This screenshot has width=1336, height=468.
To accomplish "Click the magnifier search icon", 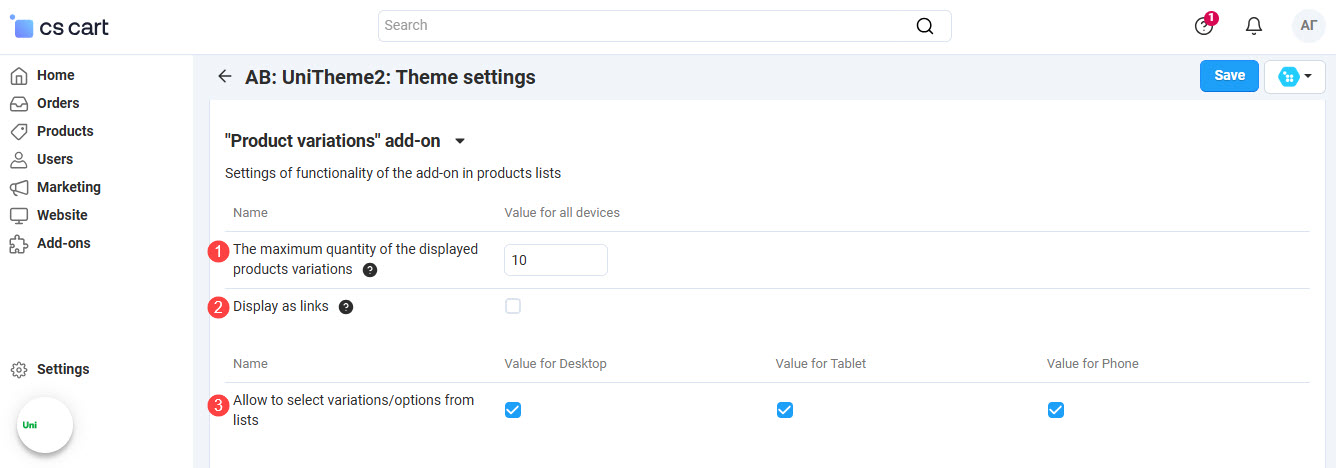I will 925,26.
